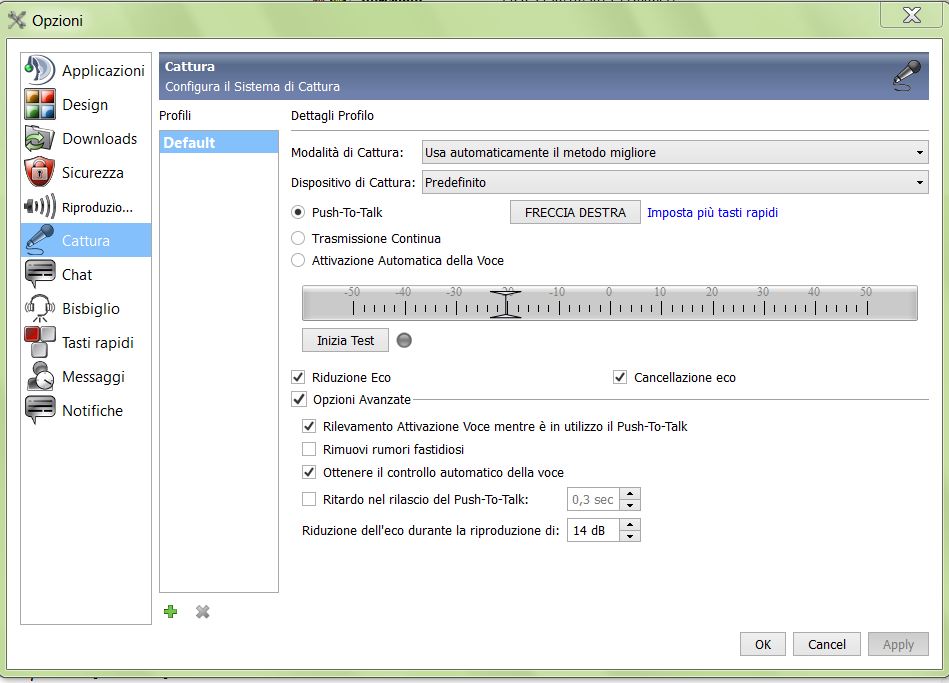Expand Modalità di Cattura dropdown
The image size is (949, 683).
pos(674,153)
